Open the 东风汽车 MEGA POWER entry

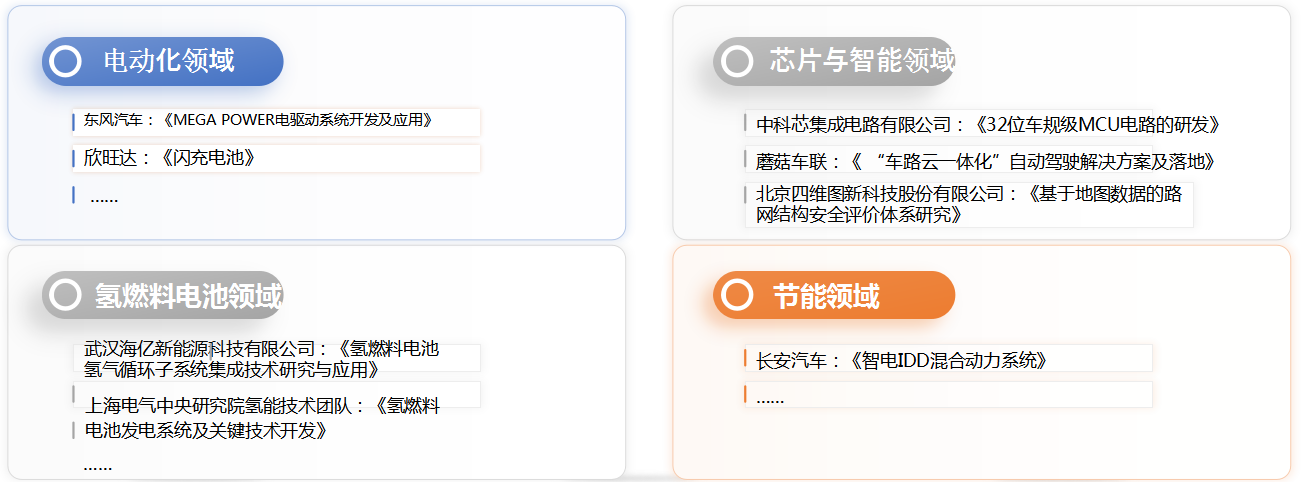[x=260, y=121]
